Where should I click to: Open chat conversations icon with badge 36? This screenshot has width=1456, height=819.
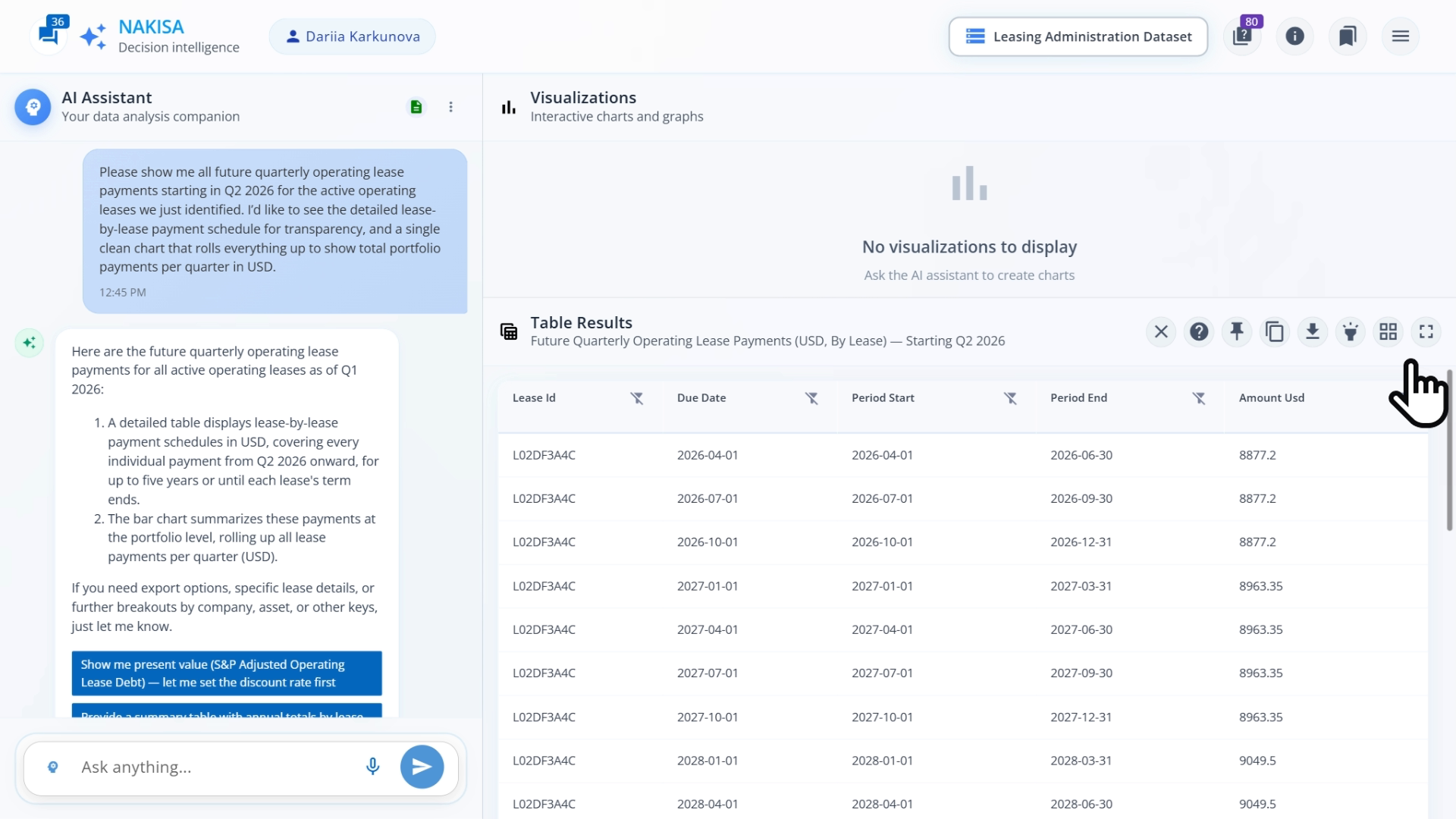click(x=49, y=36)
